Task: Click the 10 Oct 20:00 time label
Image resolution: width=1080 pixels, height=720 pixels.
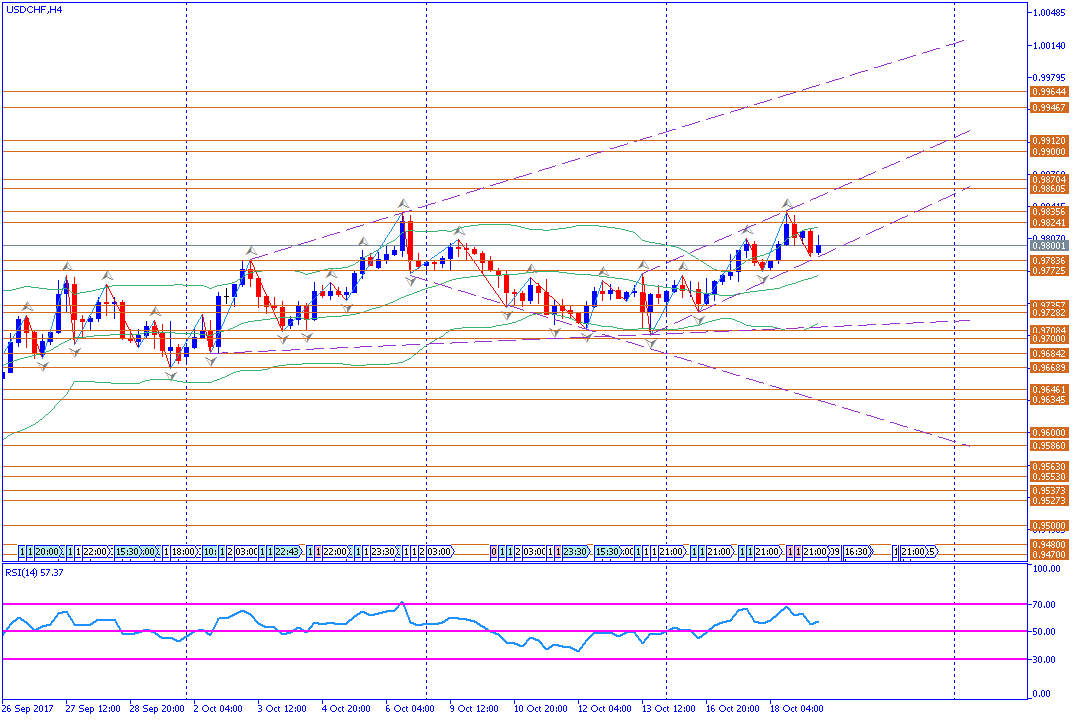Action: (541, 708)
